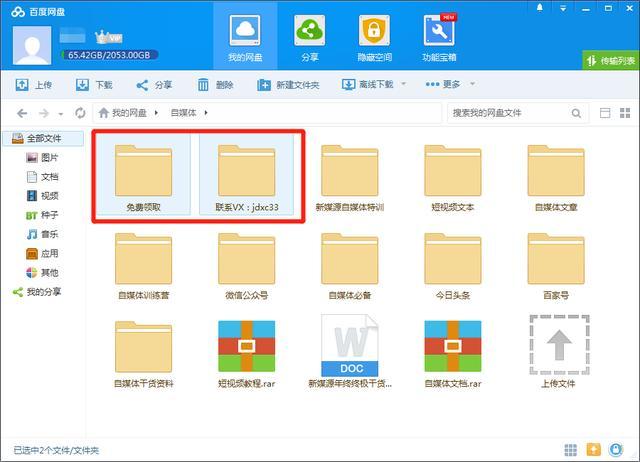Select the 微信公众号 folder

tap(247, 266)
